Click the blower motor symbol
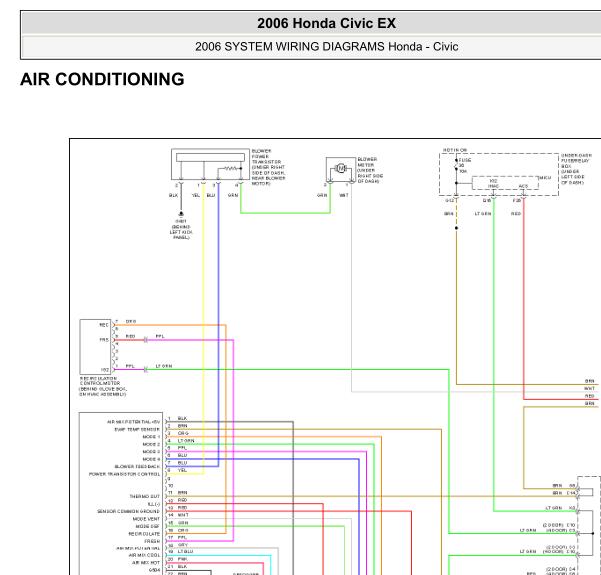 pos(341,168)
